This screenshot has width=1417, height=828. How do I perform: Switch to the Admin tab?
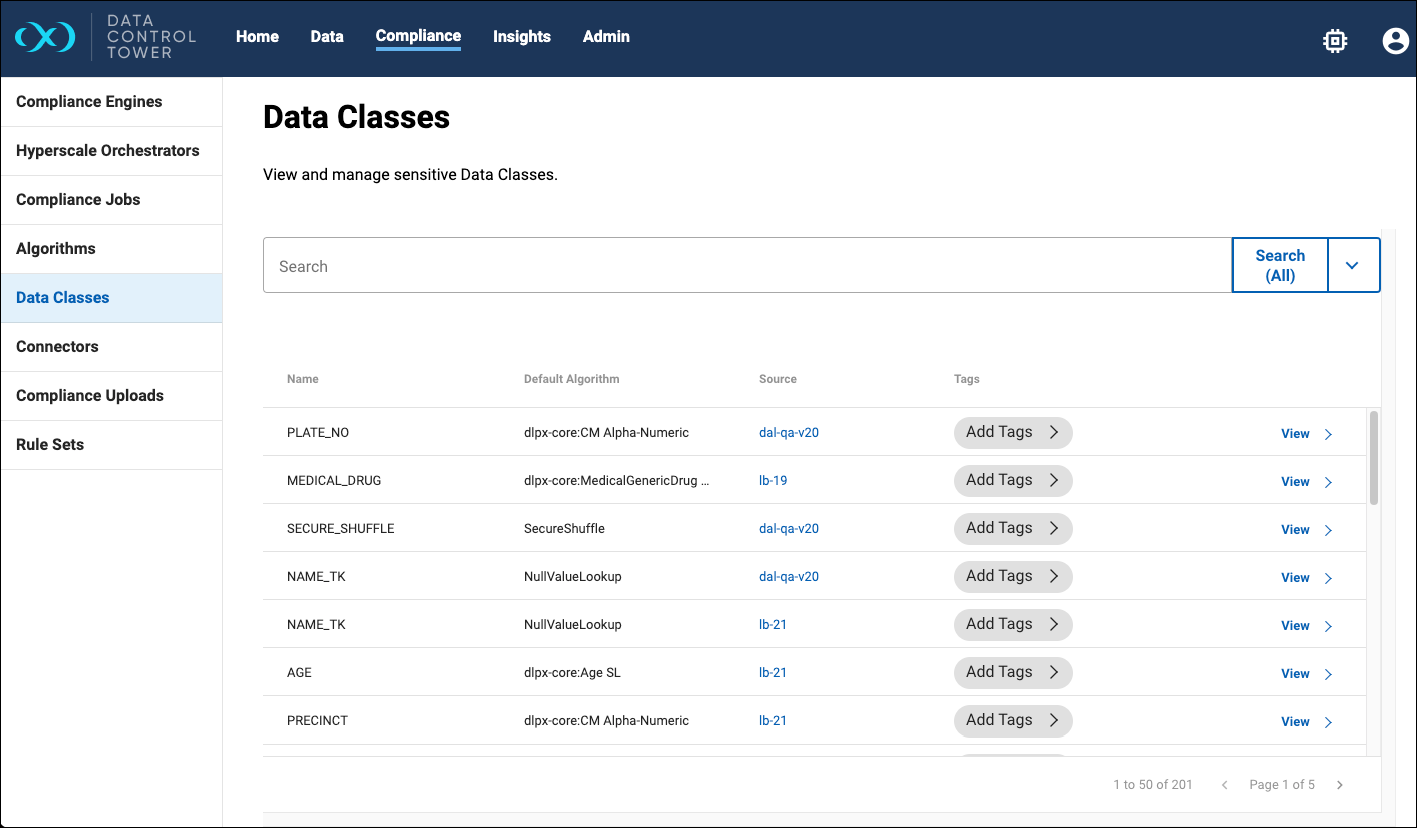pyautogui.click(x=606, y=37)
